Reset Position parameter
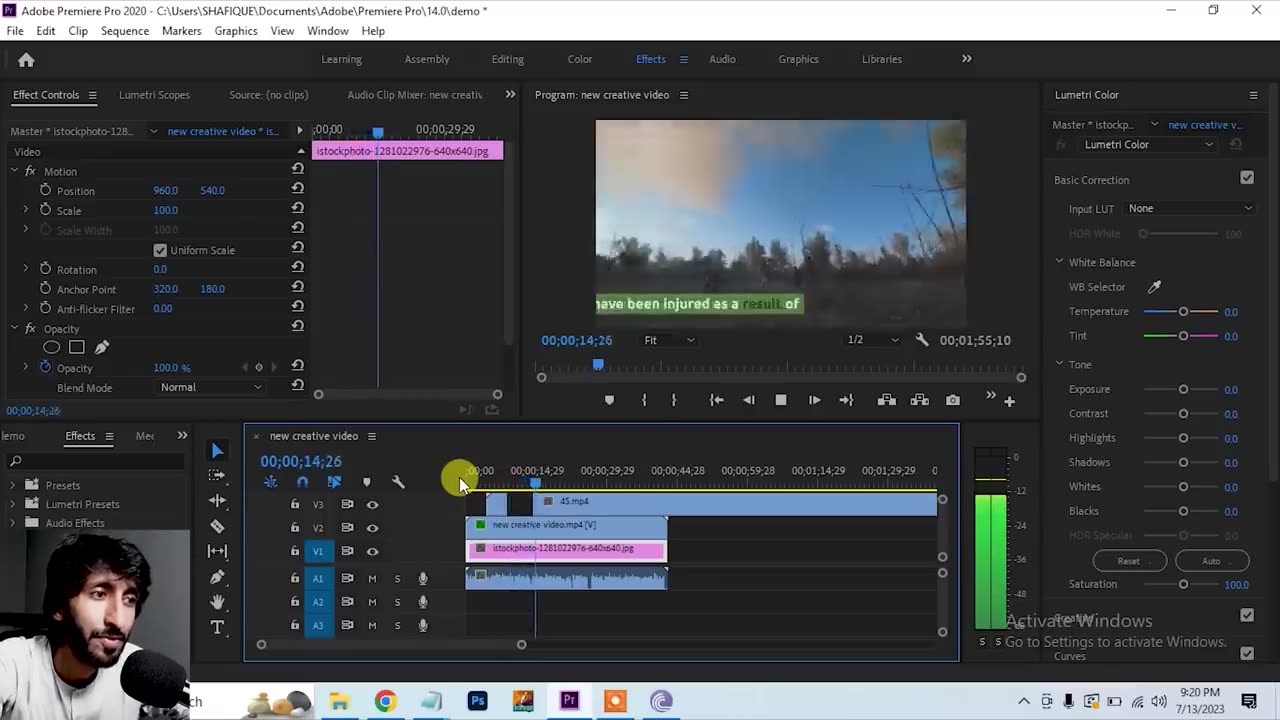 [x=297, y=190]
